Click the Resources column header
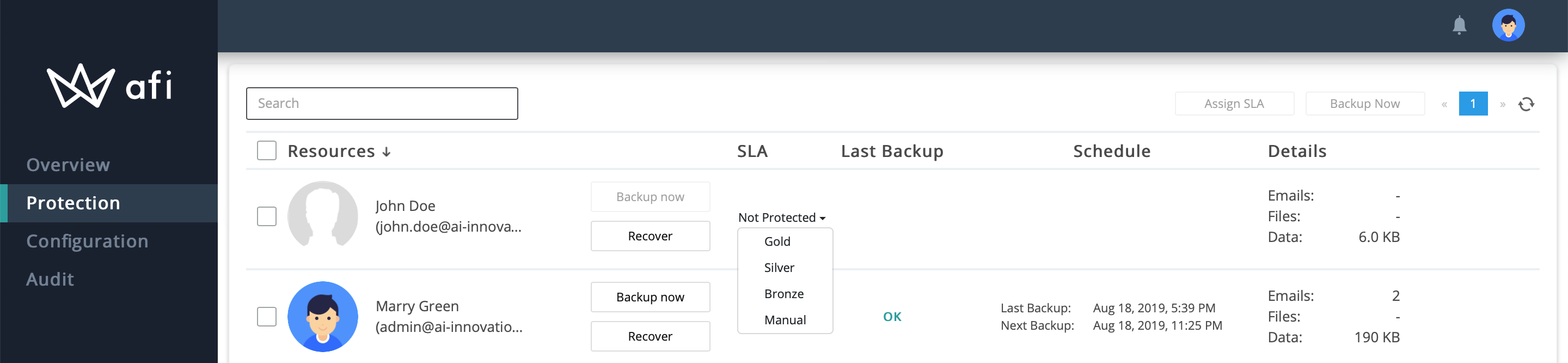1568x363 pixels. 331,151
